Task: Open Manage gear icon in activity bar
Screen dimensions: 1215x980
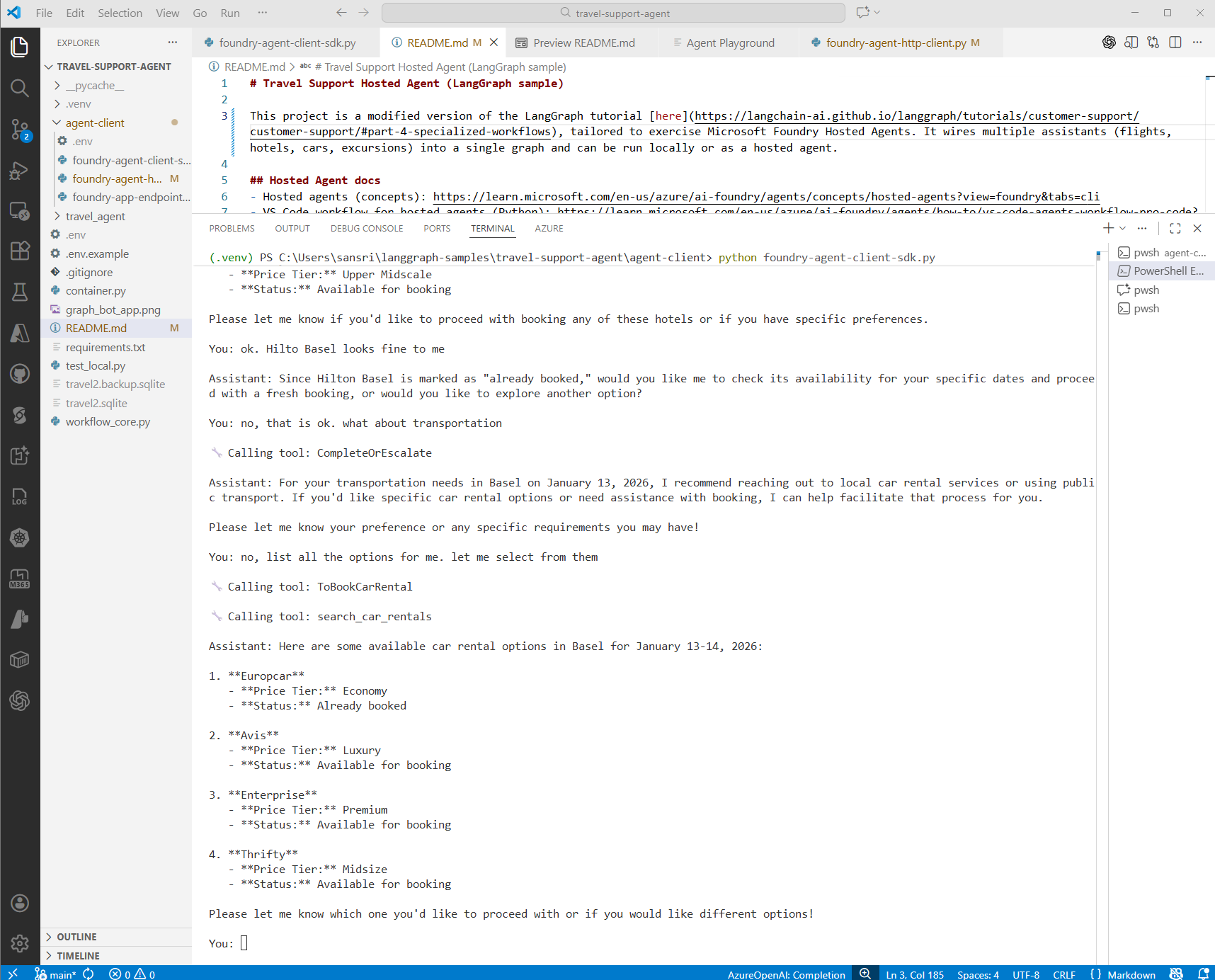Action: pos(20,943)
